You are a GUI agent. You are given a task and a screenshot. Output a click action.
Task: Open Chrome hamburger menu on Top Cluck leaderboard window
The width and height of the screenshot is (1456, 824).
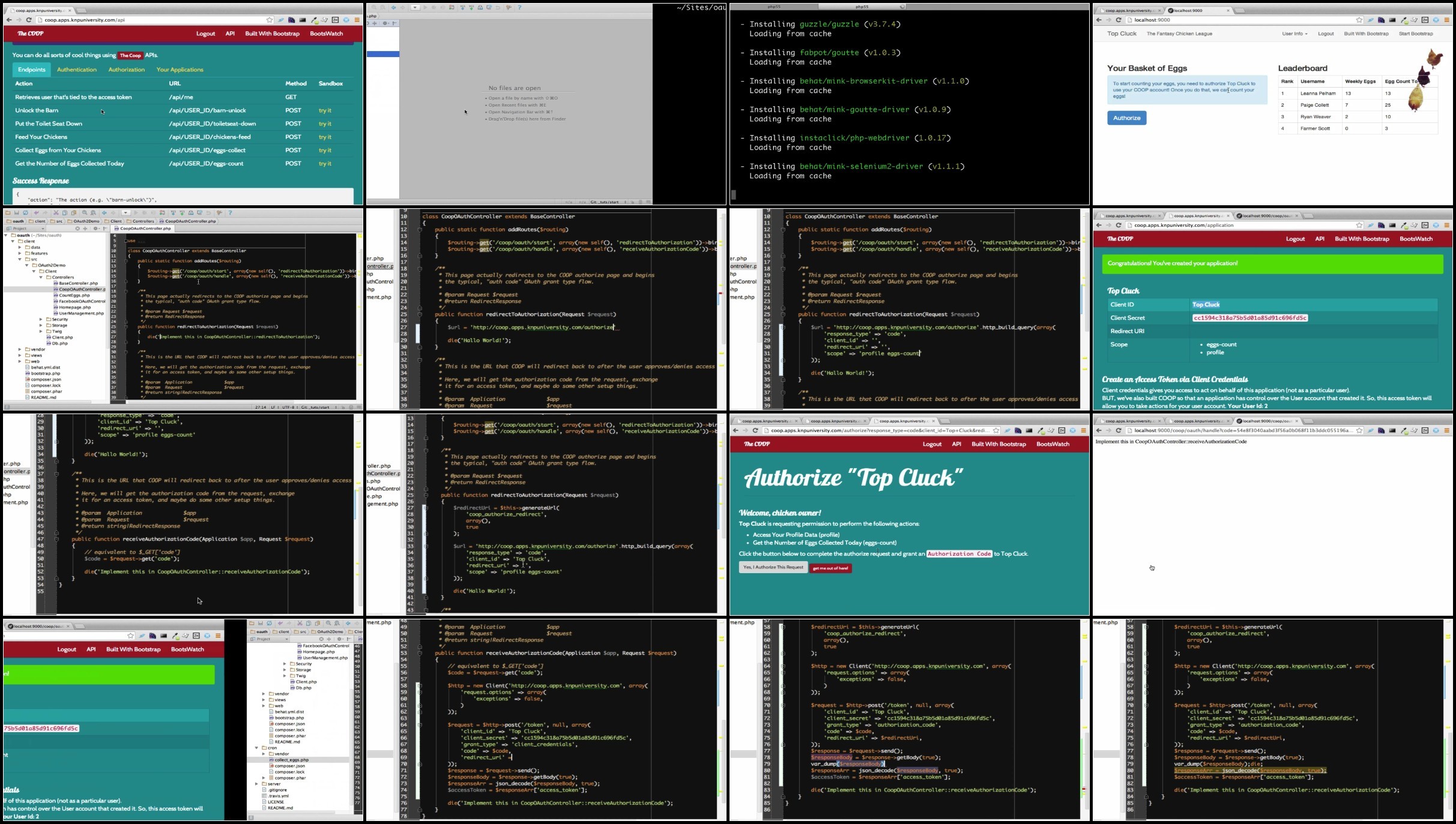[x=1447, y=20]
